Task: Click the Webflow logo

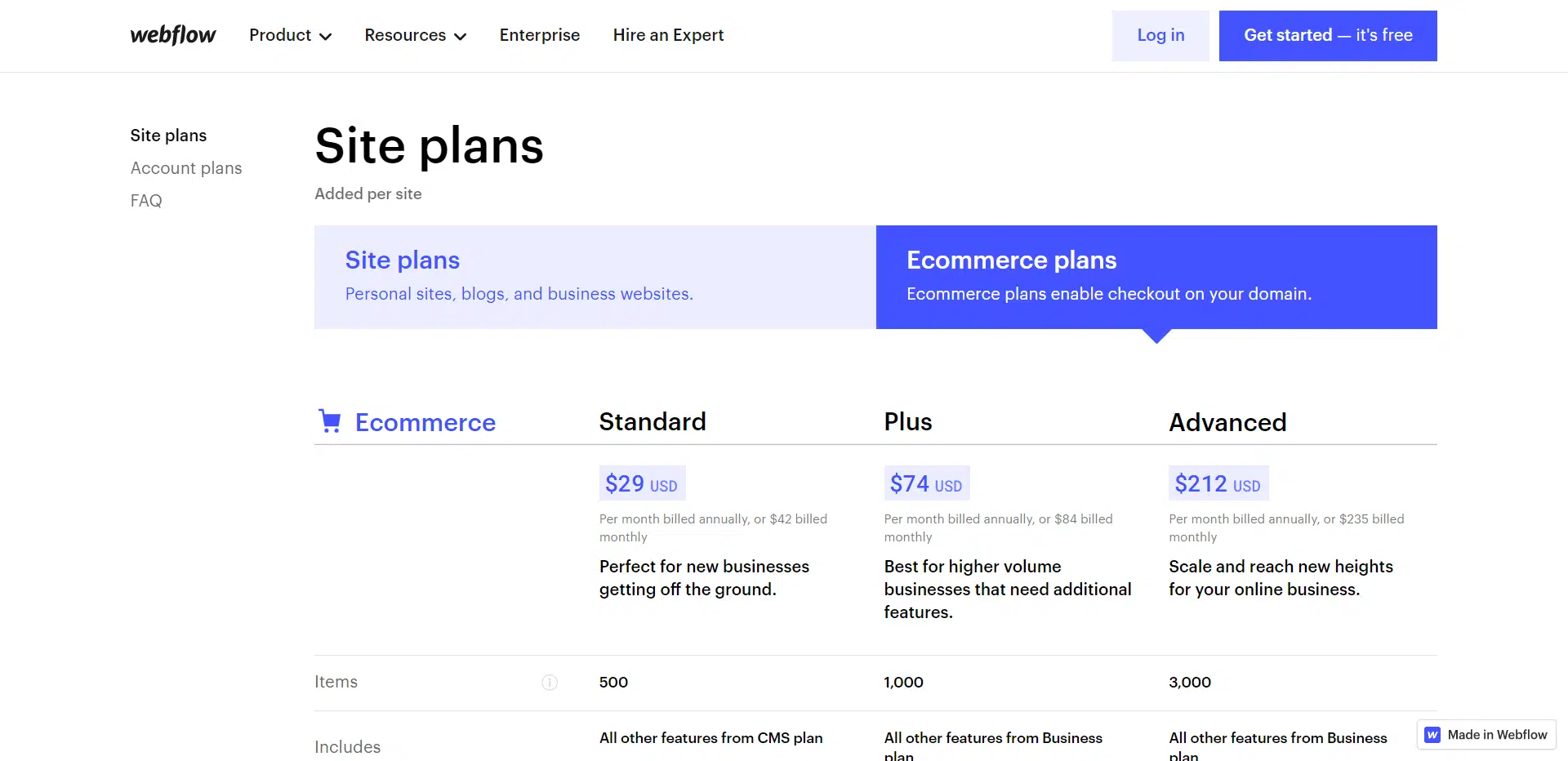Action: coord(173,35)
